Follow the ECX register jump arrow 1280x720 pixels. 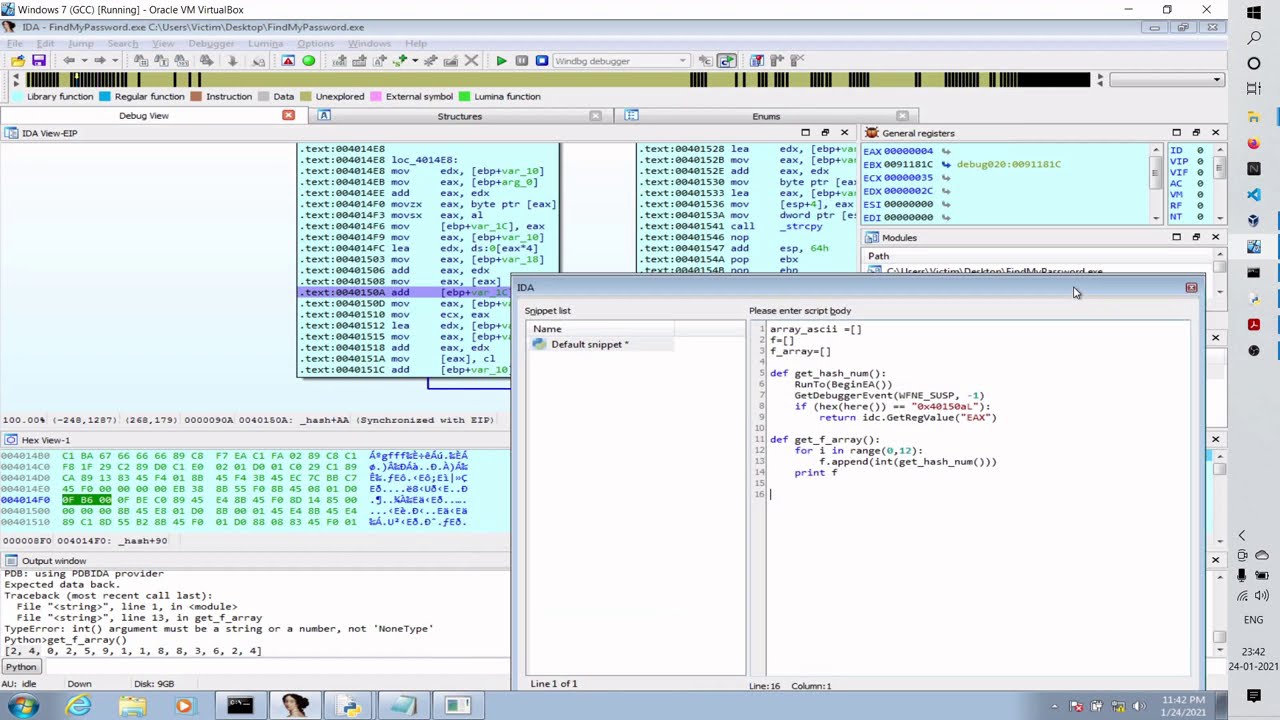[x=946, y=178]
